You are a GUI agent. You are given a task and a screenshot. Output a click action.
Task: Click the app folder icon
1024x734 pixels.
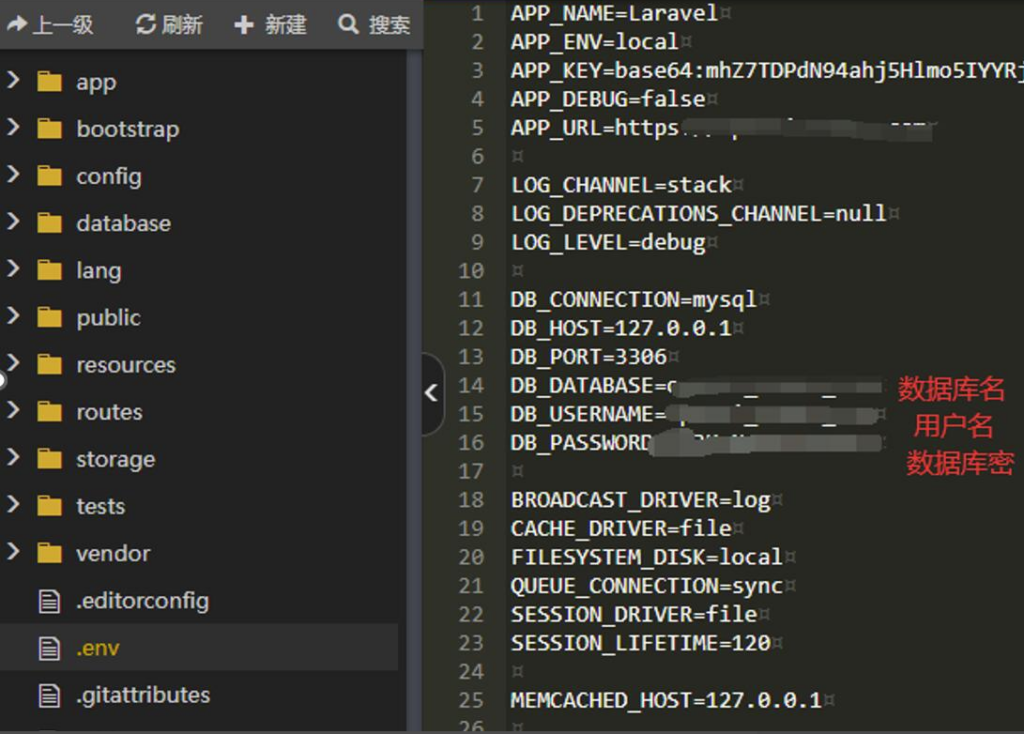point(49,82)
